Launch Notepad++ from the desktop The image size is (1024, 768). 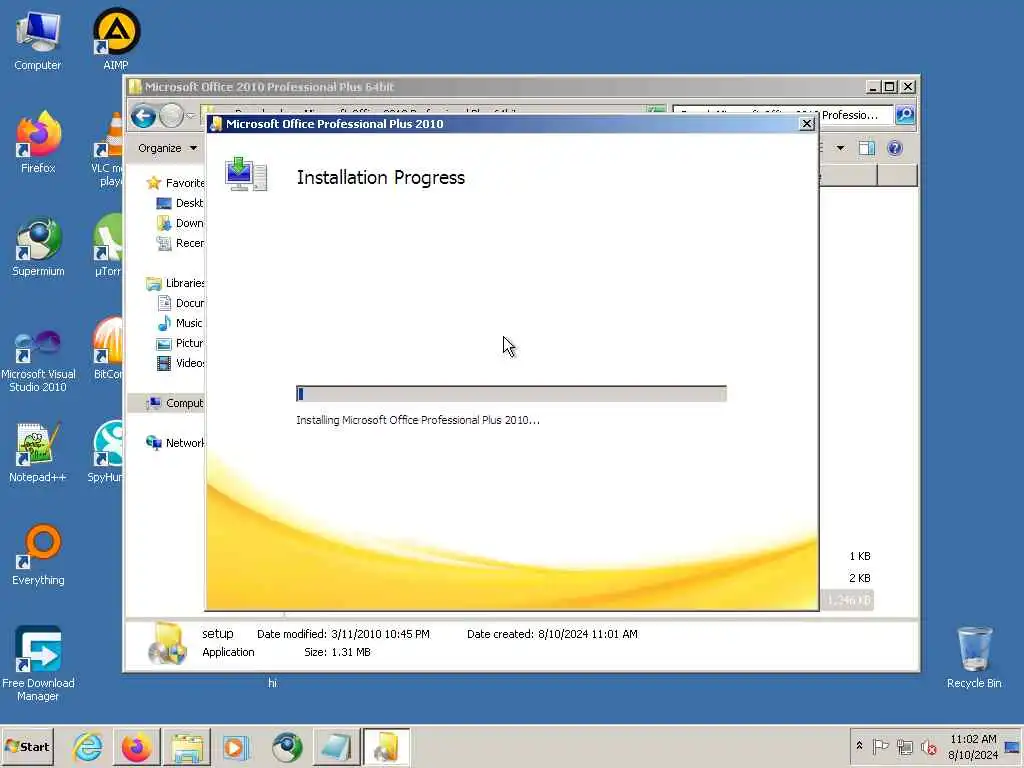coord(38,452)
